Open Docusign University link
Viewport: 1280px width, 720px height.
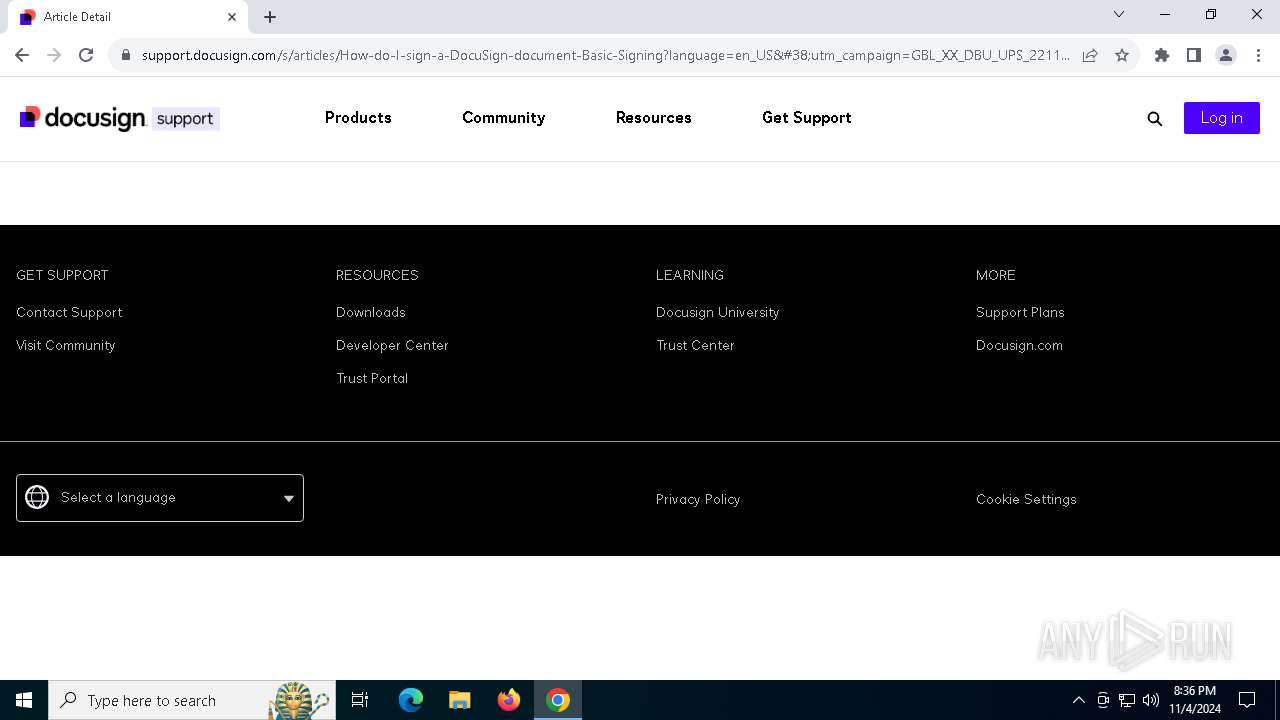pos(718,312)
